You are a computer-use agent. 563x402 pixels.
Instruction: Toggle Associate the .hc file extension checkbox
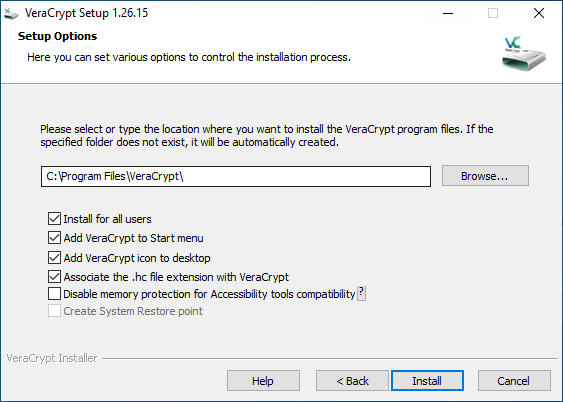click(x=54, y=276)
